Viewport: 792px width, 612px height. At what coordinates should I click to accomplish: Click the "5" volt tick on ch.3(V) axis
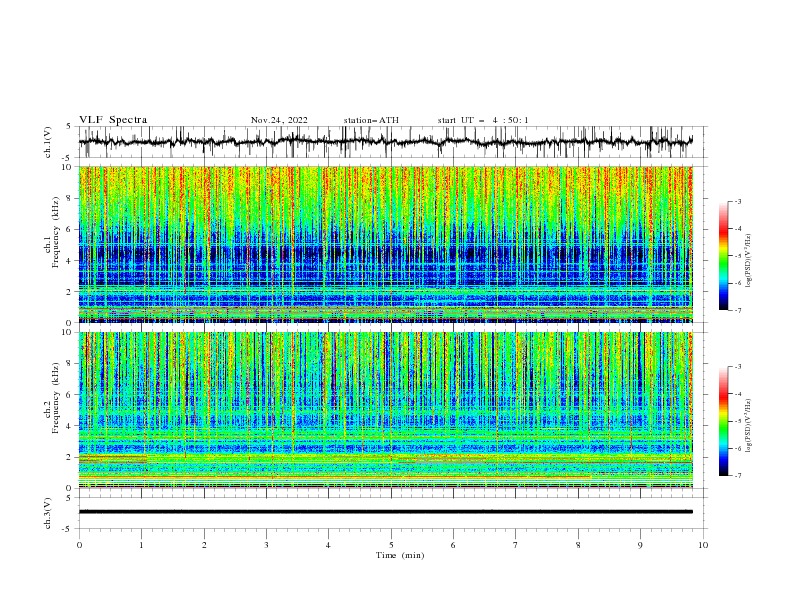tap(69, 497)
